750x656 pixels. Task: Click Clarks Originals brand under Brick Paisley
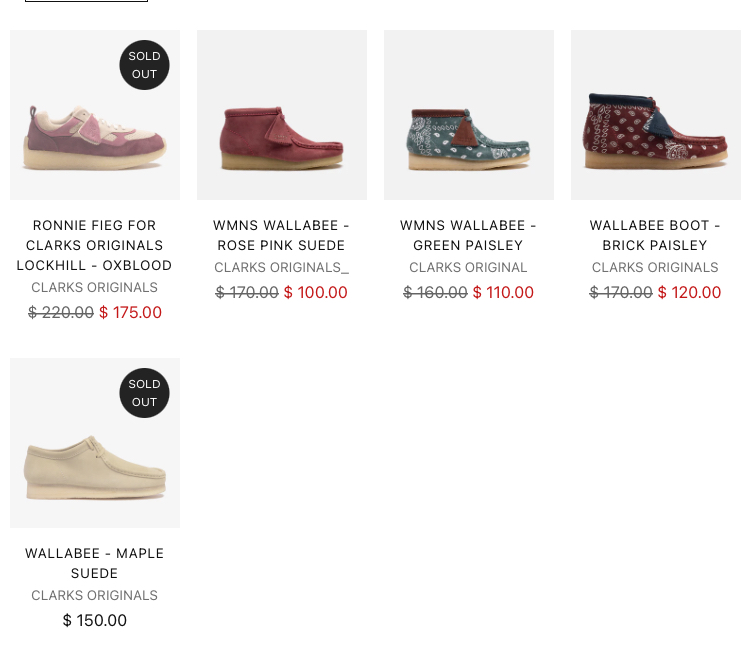click(x=655, y=267)
